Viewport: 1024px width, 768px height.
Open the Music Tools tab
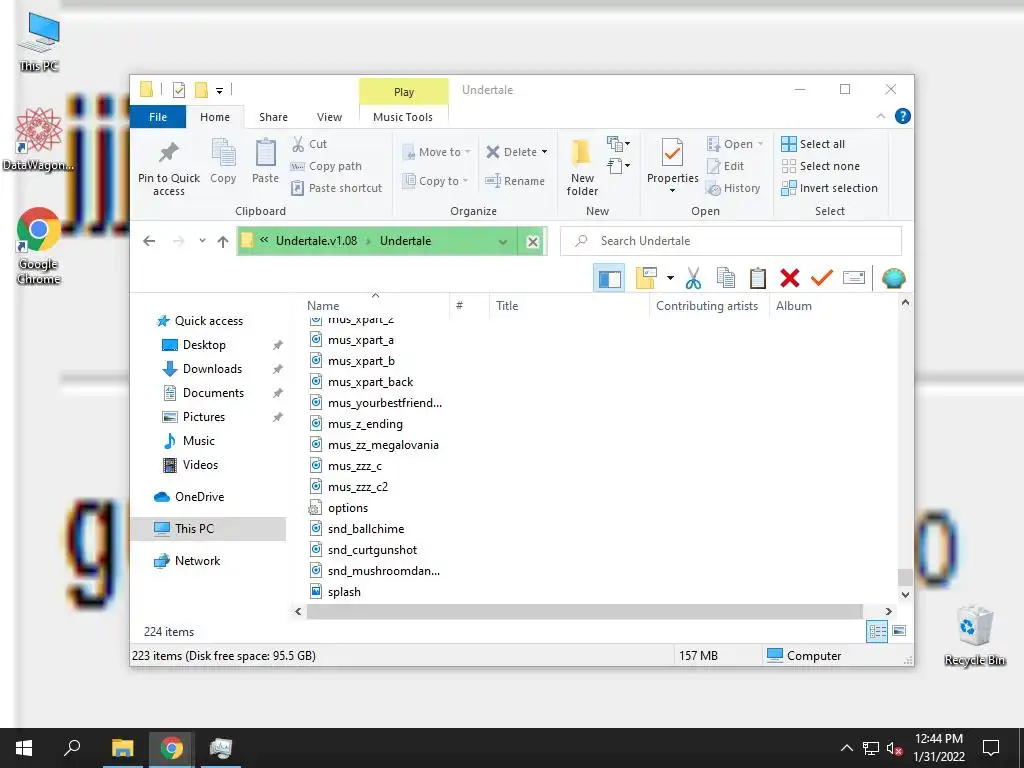point(403,117)
